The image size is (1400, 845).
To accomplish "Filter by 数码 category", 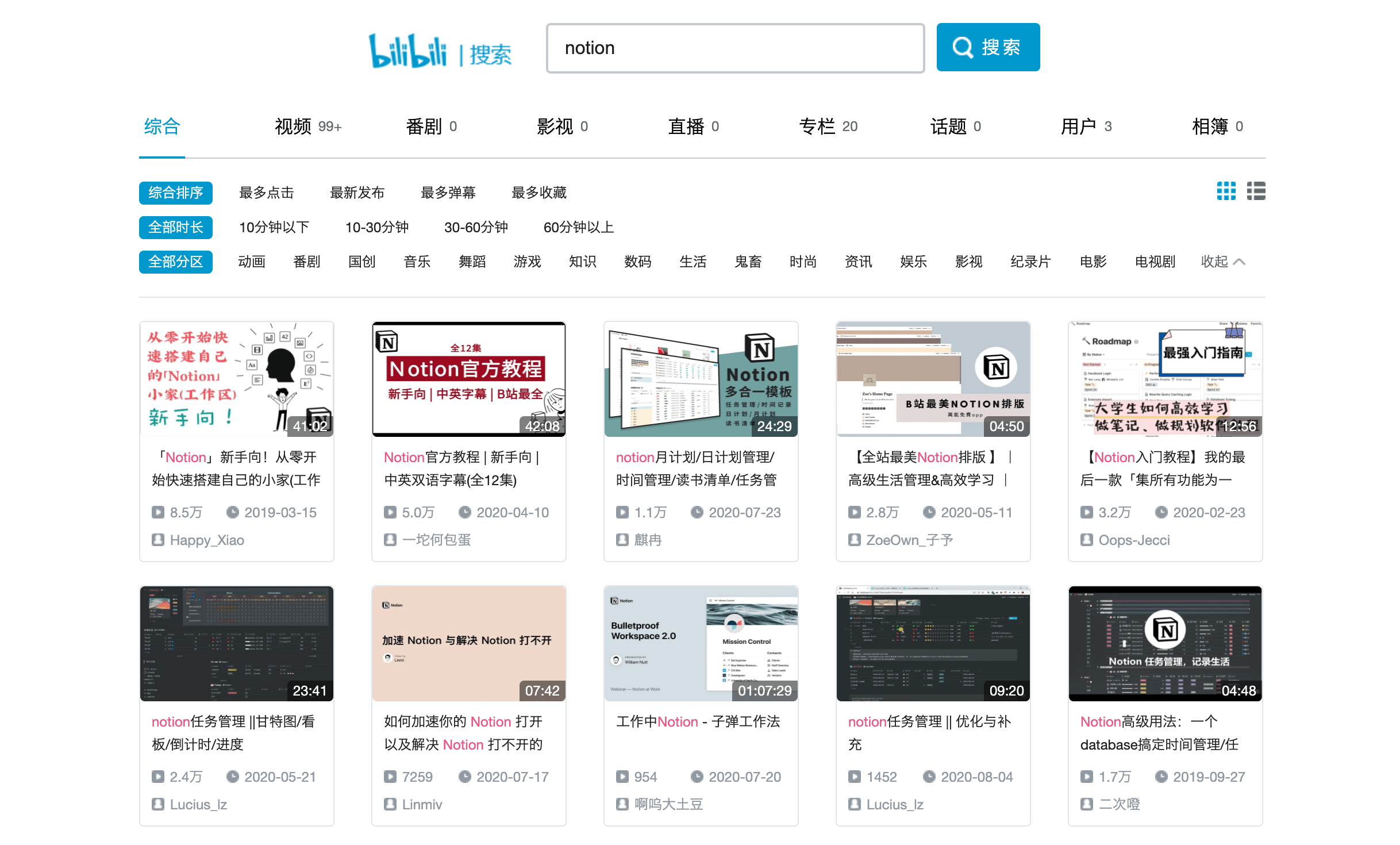I will click(638, 262).
